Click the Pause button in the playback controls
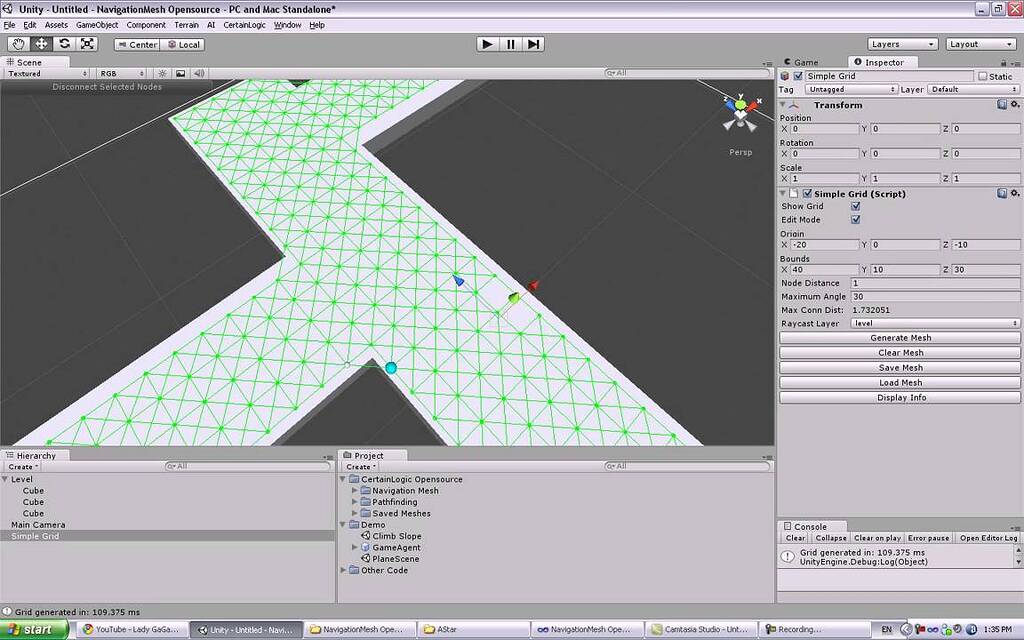Image resolution: width=1024 pixels, height=640 pixels. click(x=511, y=43)
